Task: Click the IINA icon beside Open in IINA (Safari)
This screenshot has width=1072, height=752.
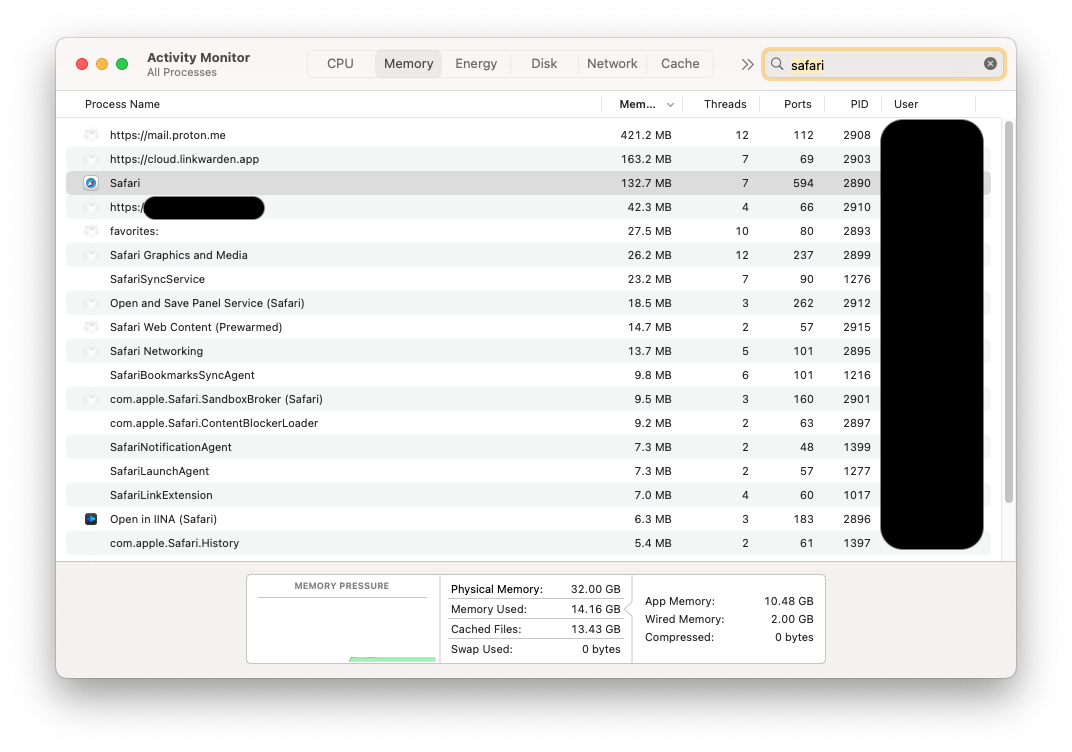Action: [x=91, y=519]
